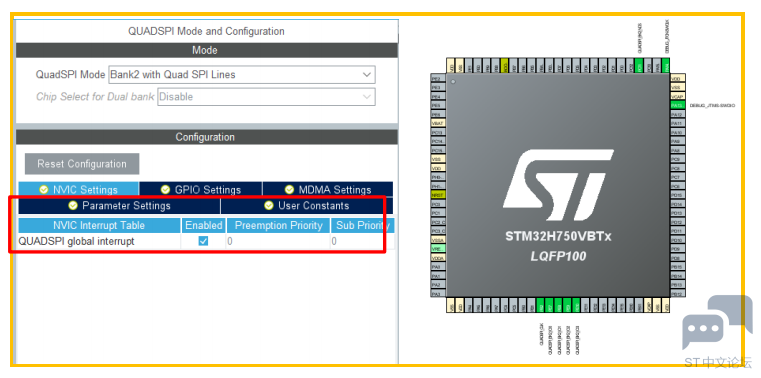Select the PD15 pin on the chip
This screenshot has width=761, height=378.
point(678,195)
